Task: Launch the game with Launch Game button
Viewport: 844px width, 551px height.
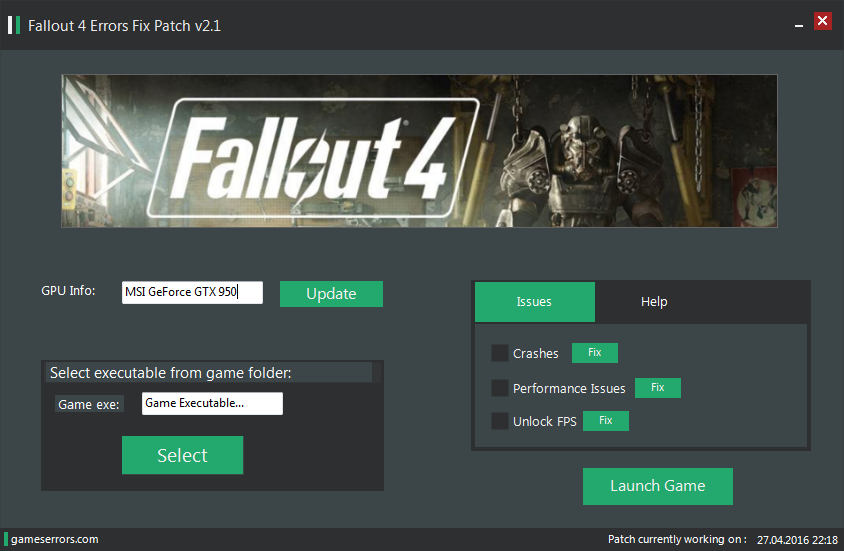Action: (x=658, y=486)
